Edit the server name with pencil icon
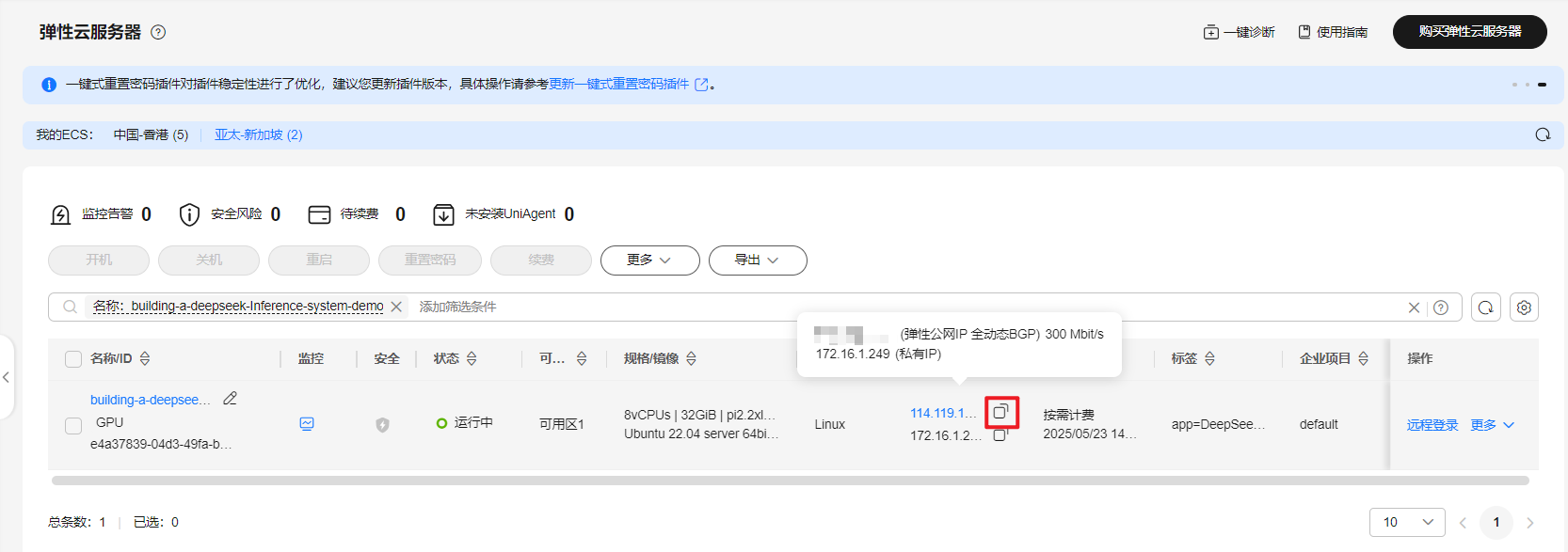Image resolution: width=1568 pixels, height=552 pixels. point(230,399)
